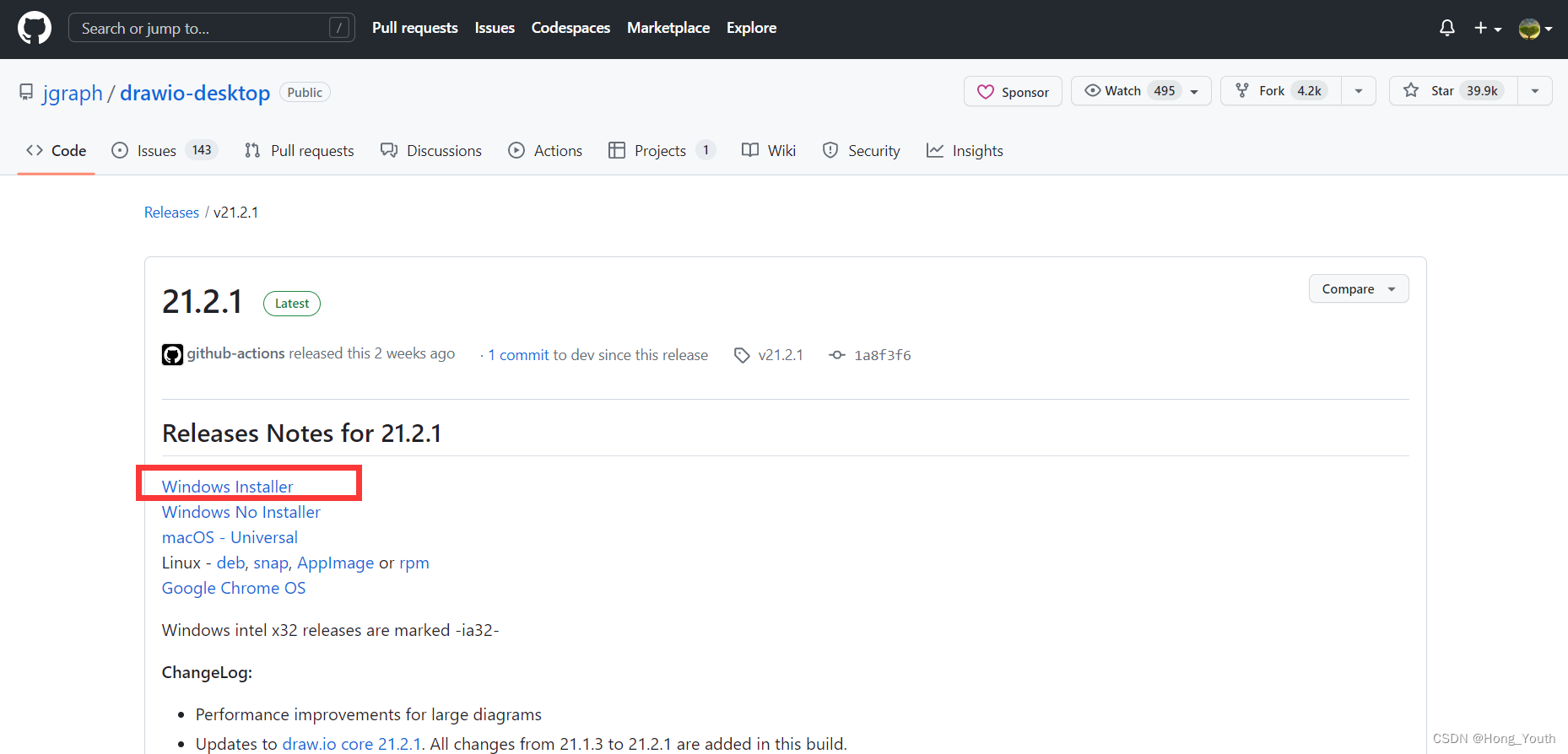1568x754 pixels.
Task: Click the drawio-desktop repository link
Action: [195, 93]
